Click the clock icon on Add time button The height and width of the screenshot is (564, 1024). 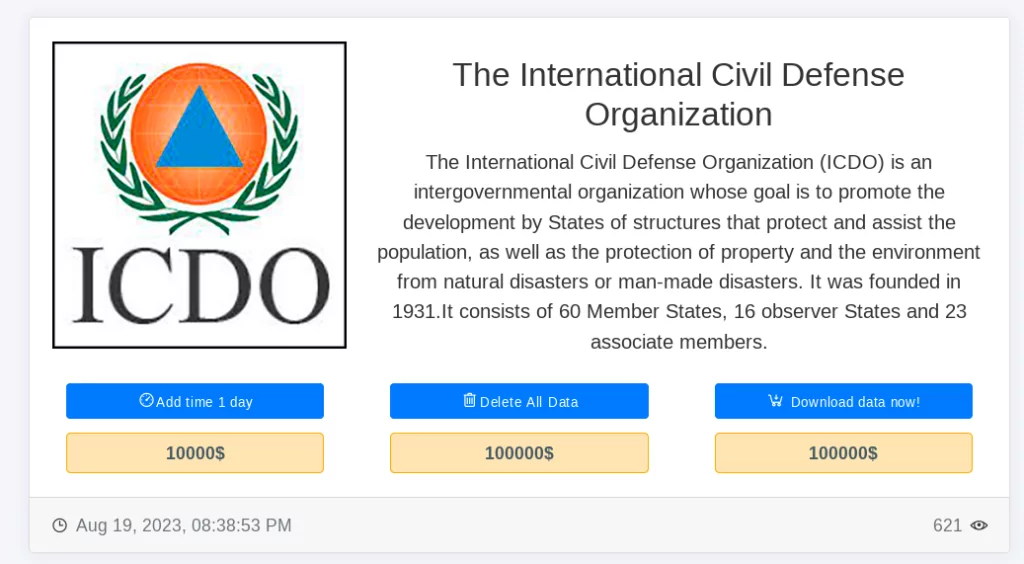[146, 400]
